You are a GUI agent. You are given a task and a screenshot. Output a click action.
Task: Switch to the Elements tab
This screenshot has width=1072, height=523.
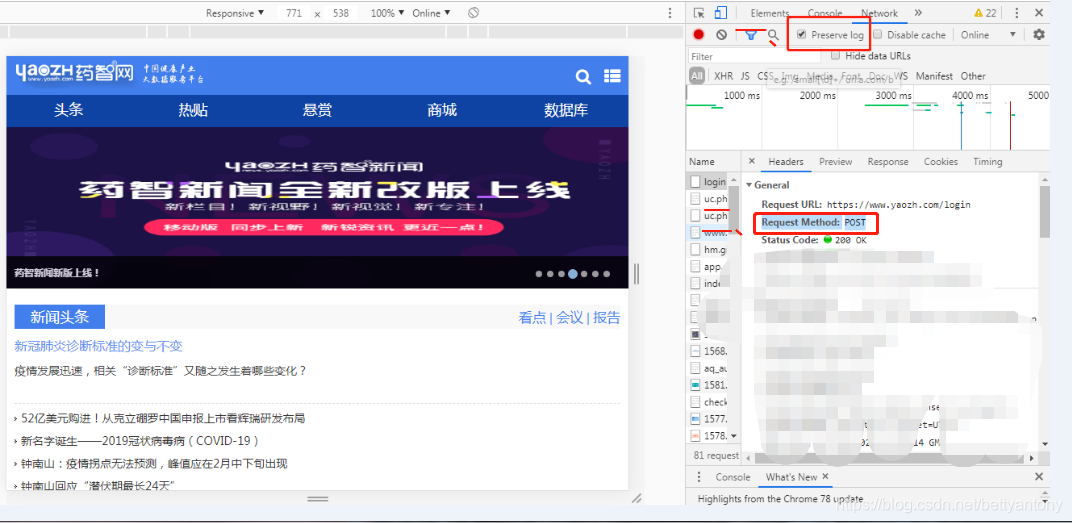(x=770, y=13)
